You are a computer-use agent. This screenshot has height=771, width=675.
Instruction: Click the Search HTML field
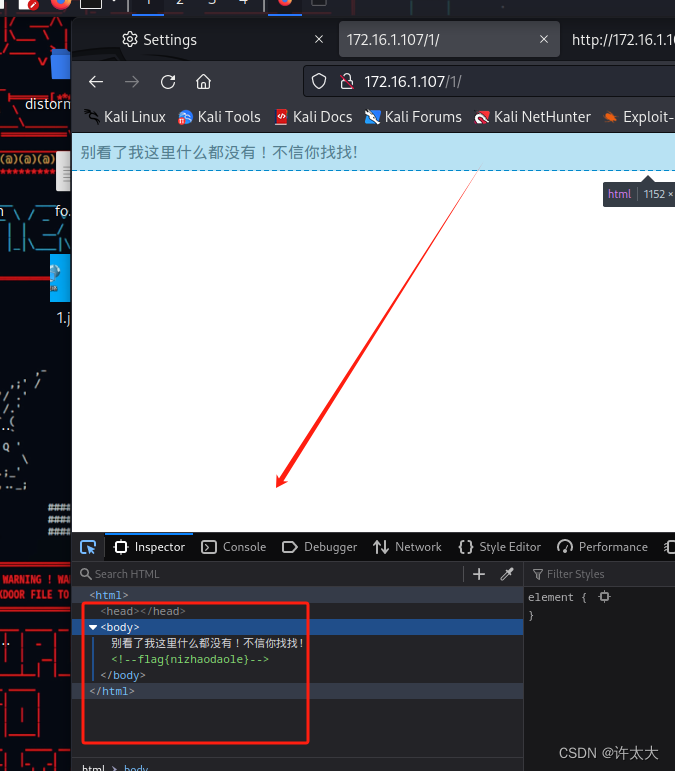[x=270, y=574]
